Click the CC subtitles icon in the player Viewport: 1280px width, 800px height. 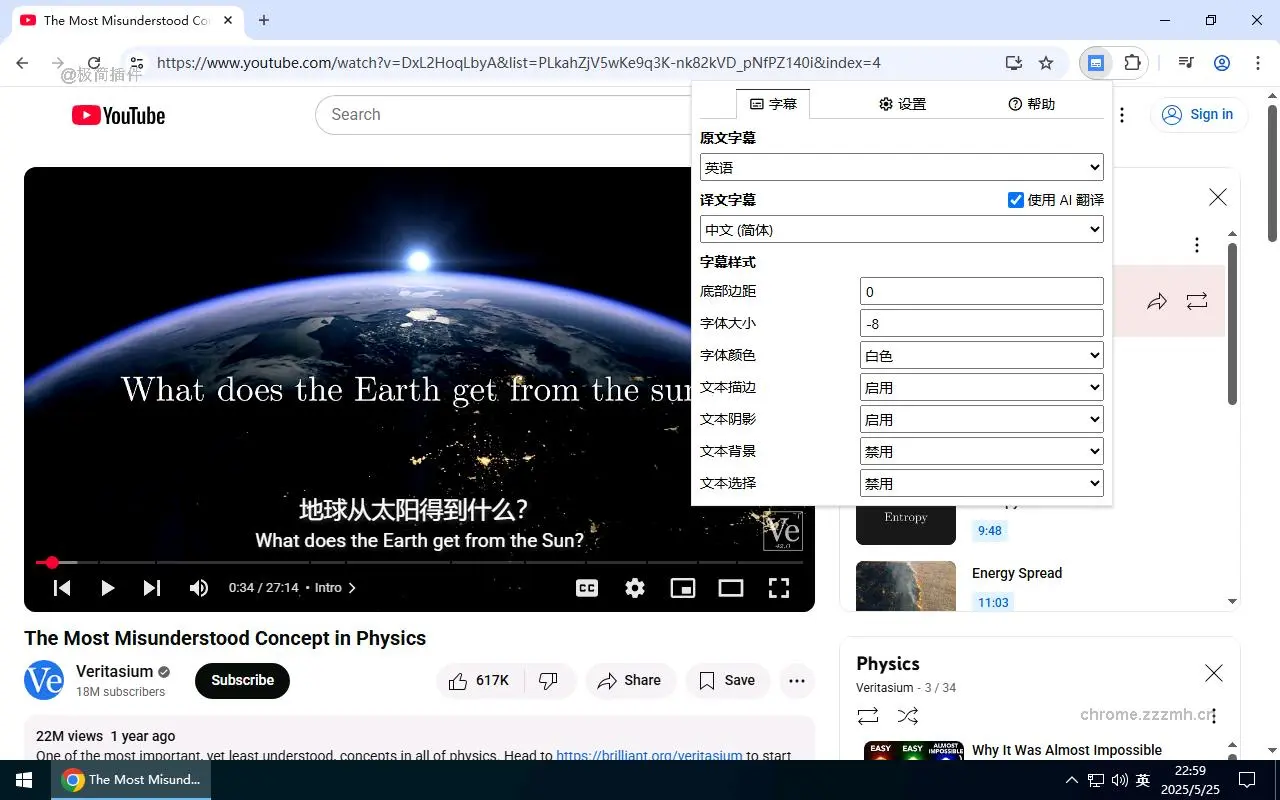pos(587,588)
